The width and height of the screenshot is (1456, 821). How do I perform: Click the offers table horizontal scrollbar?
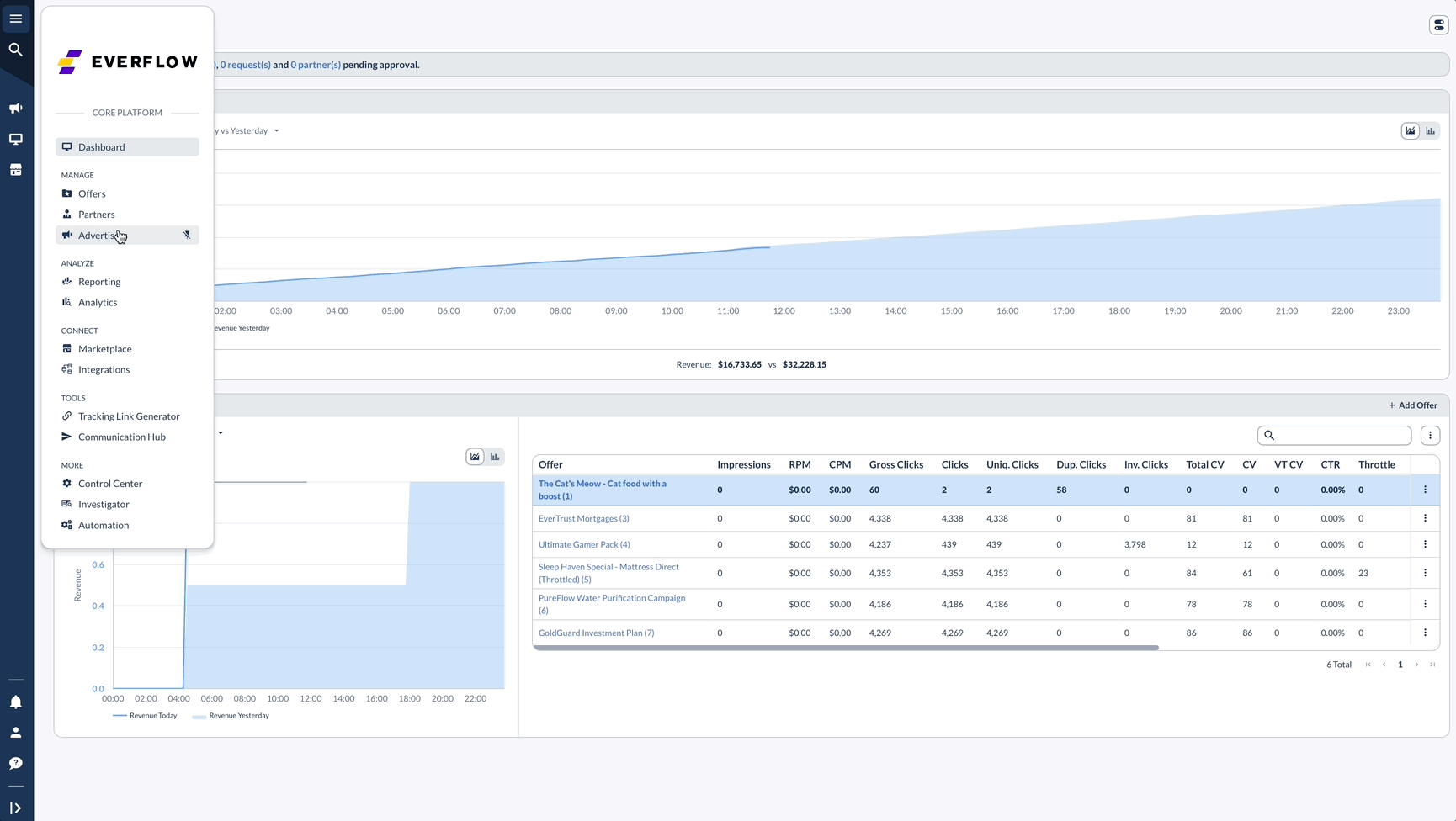pos(846,648)
